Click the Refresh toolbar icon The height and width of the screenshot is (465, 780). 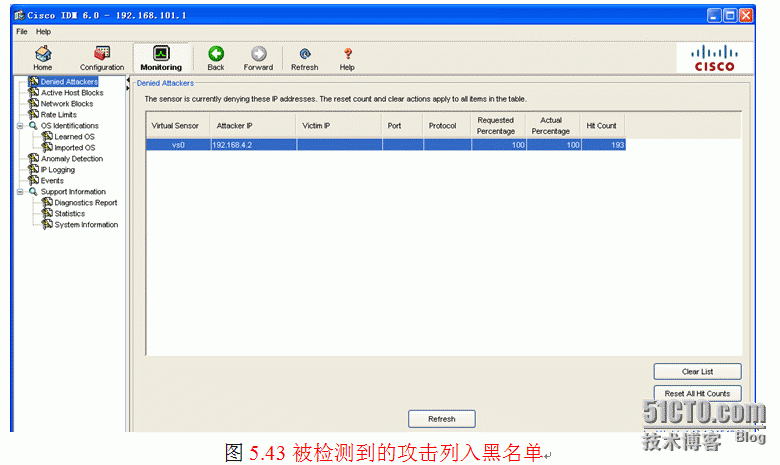click(305, 54)
